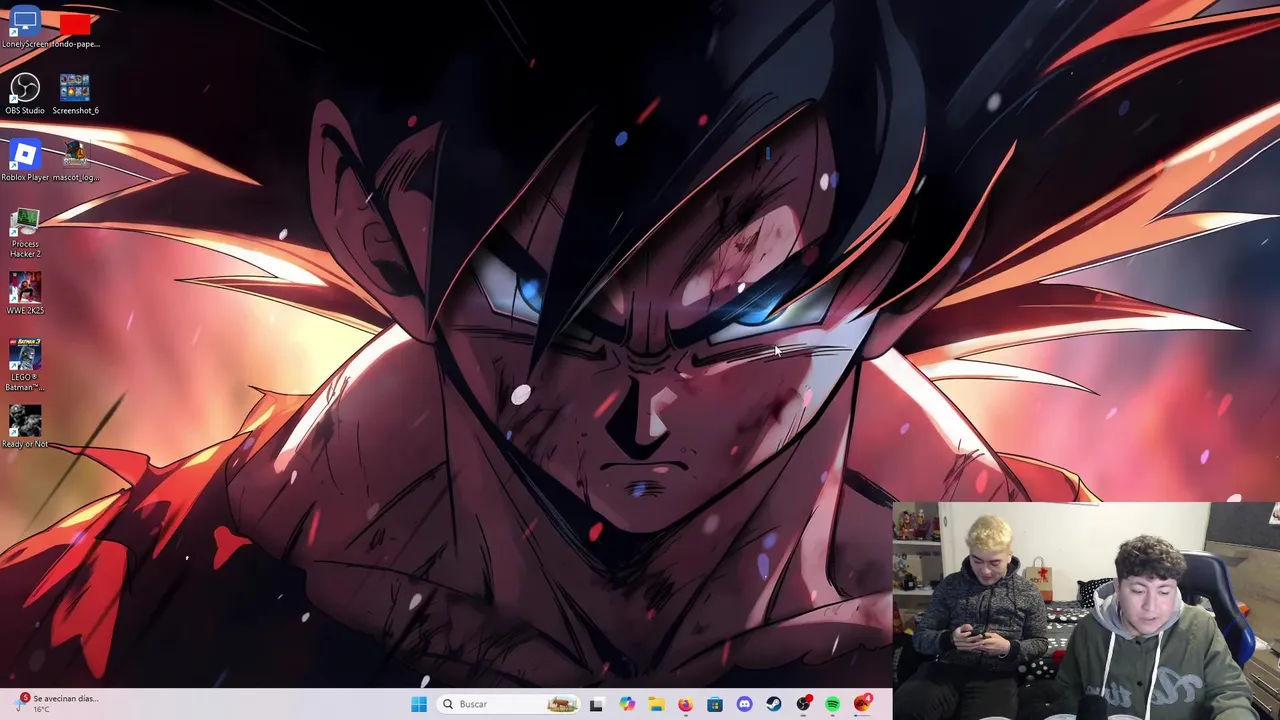Launch WWE 2K25 from the desktop
This screenshot has height=720, width=1280.
click(x=24, y=294)
